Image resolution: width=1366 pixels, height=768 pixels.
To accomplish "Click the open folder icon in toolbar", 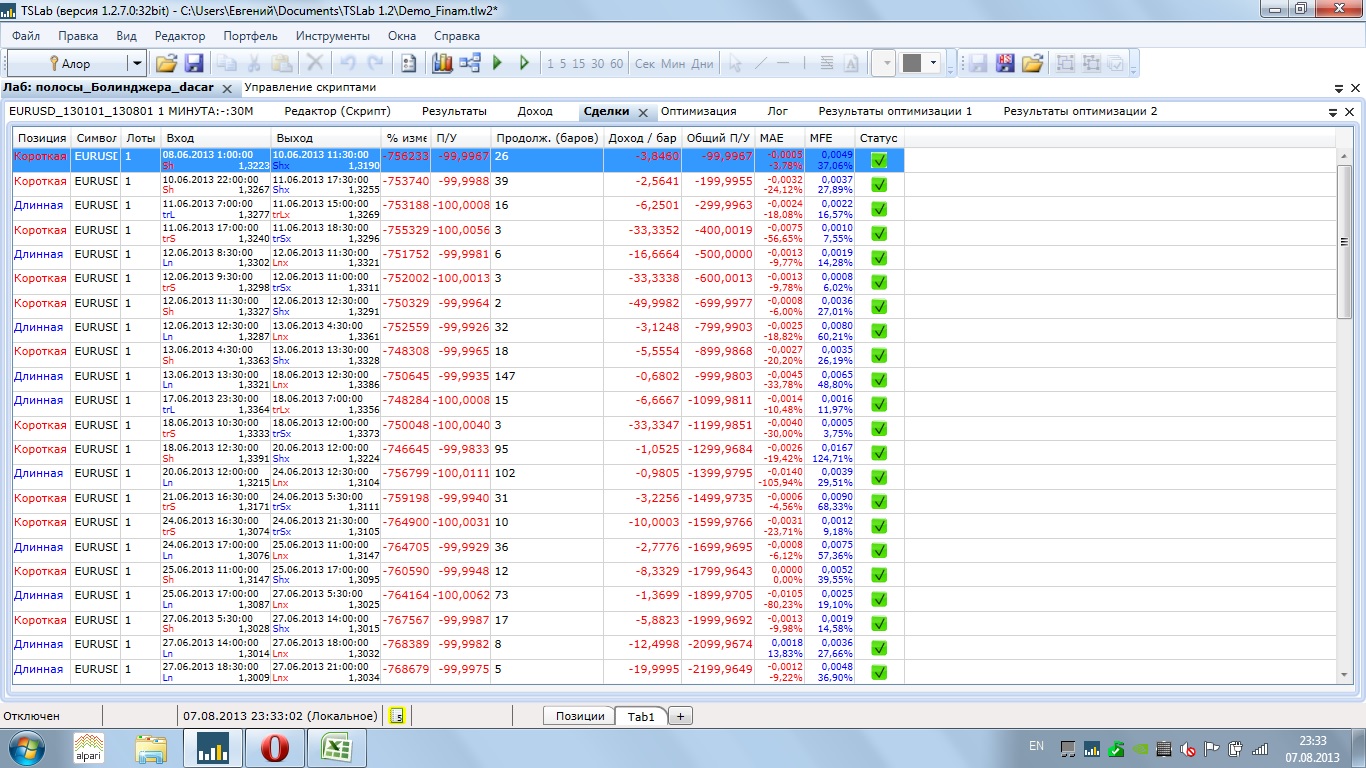I will [x=166, y=63].
